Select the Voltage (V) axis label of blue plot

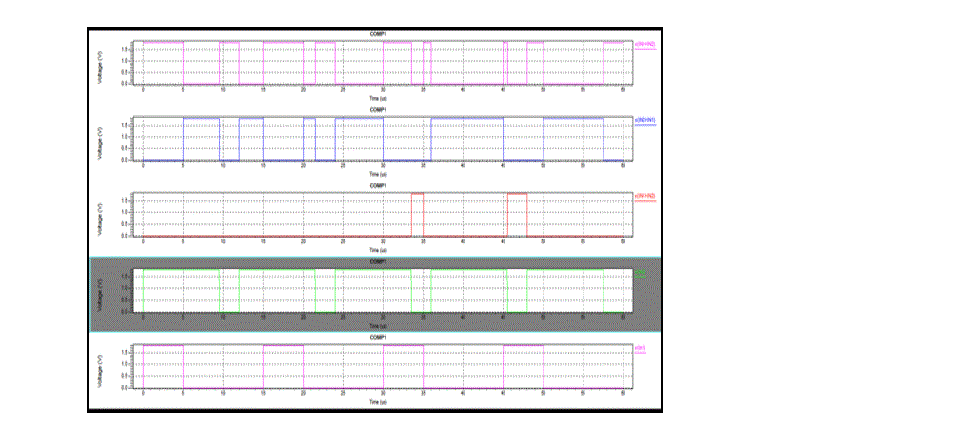[99, 138]
